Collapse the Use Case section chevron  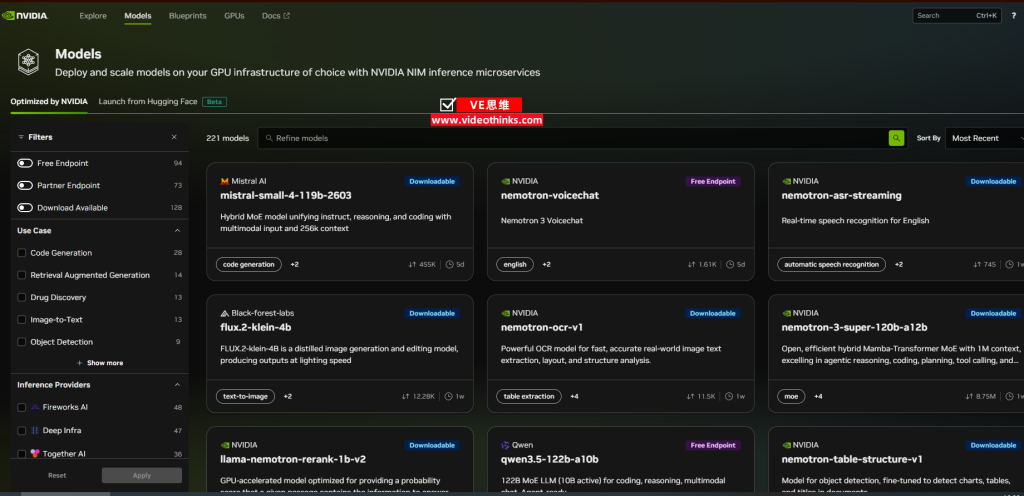tap(177, 230)
